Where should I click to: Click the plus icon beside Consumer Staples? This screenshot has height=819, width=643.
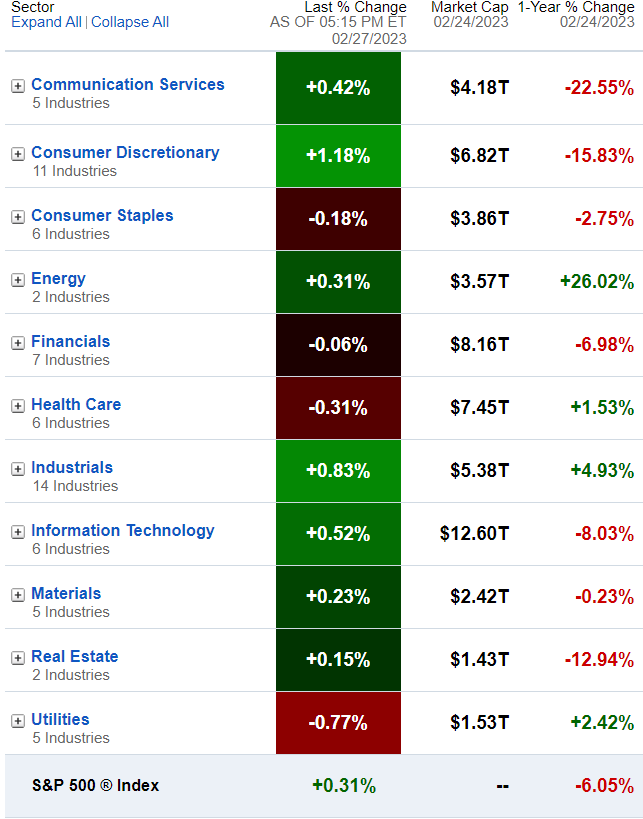click(x=17, y=217)
